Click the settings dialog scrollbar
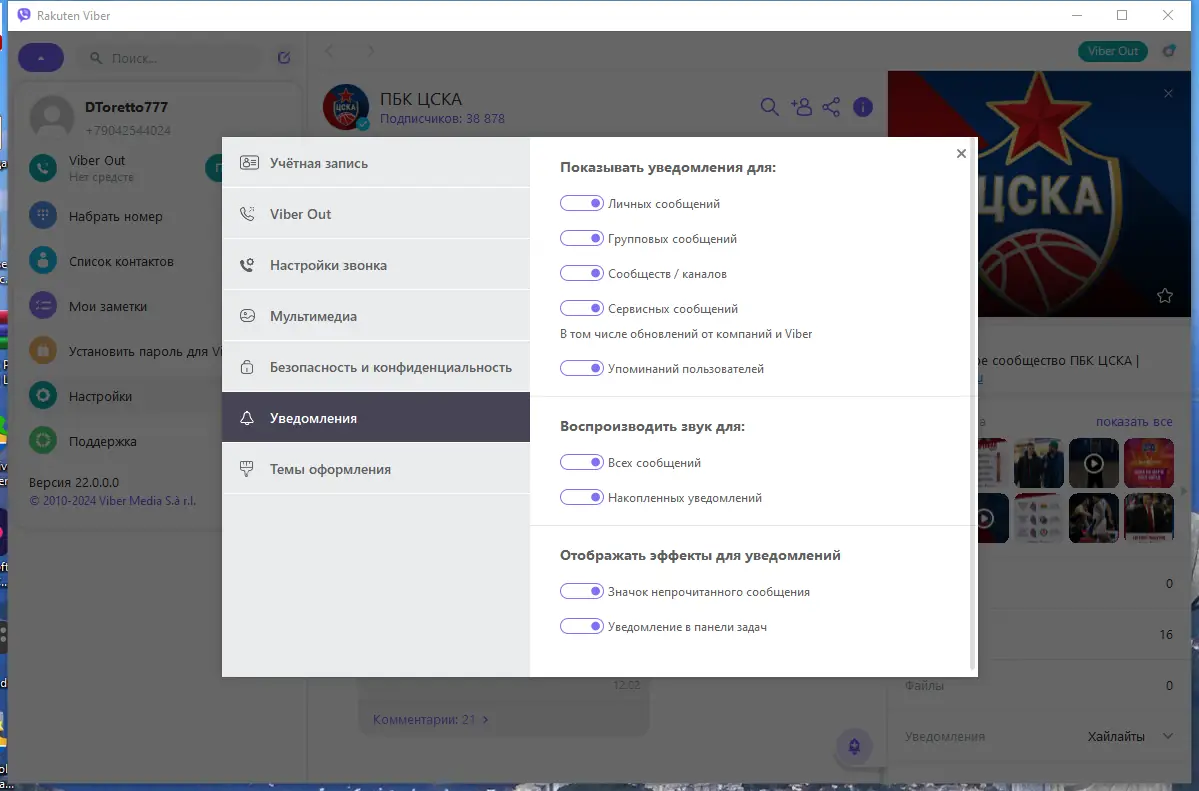This screenshot has width=1199, height=791. click(x=972, y=405)
